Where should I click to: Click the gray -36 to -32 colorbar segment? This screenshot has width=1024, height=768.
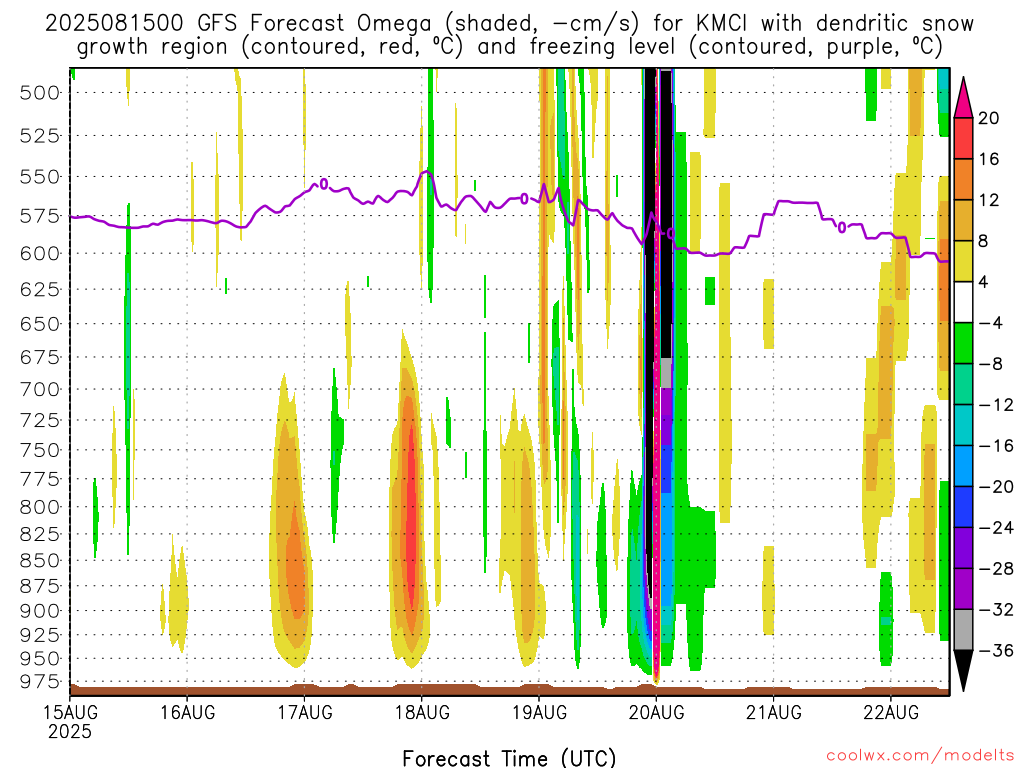(x=963, y=630)
